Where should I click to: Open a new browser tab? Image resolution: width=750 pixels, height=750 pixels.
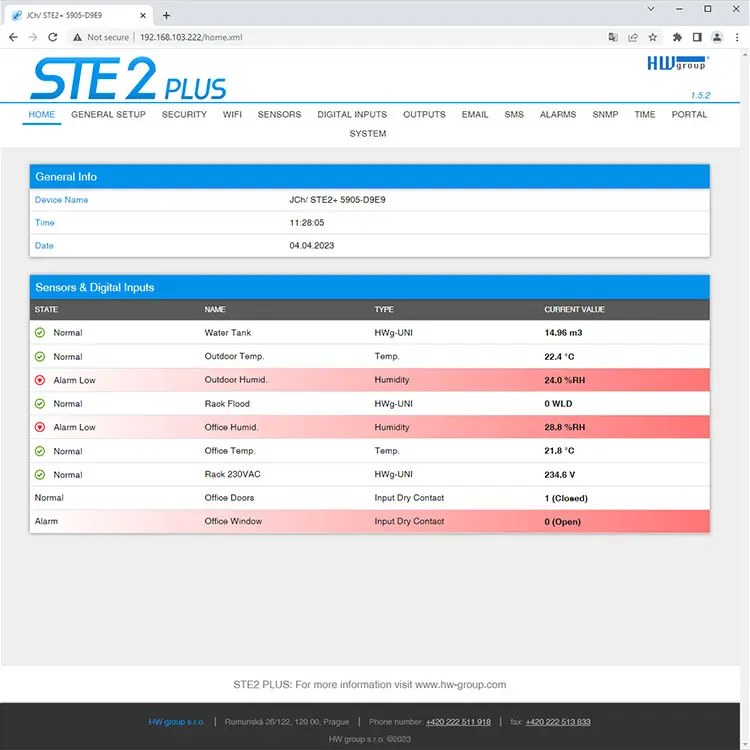pos(166,15)
